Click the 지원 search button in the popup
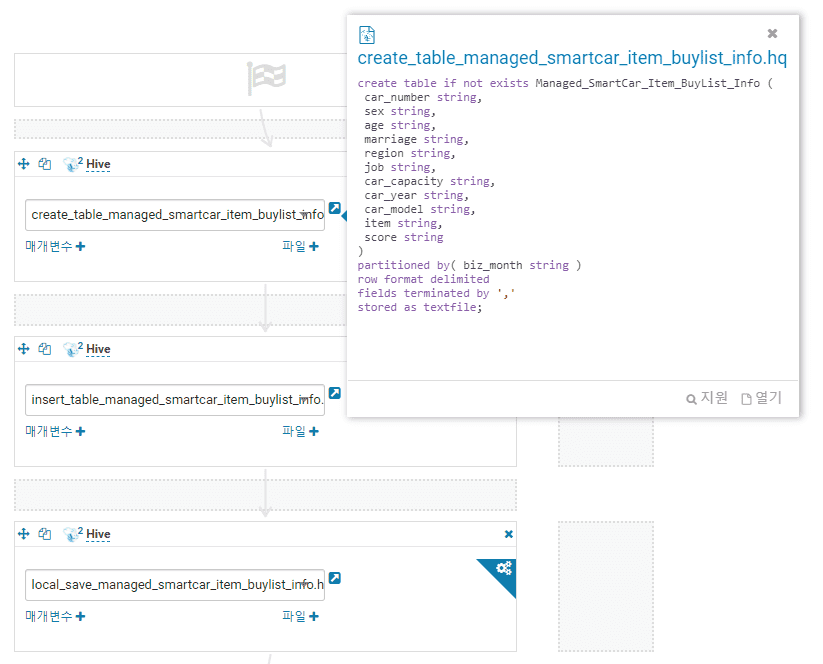The width and height of the screenshot is (823, 664). tap(707, 398)
